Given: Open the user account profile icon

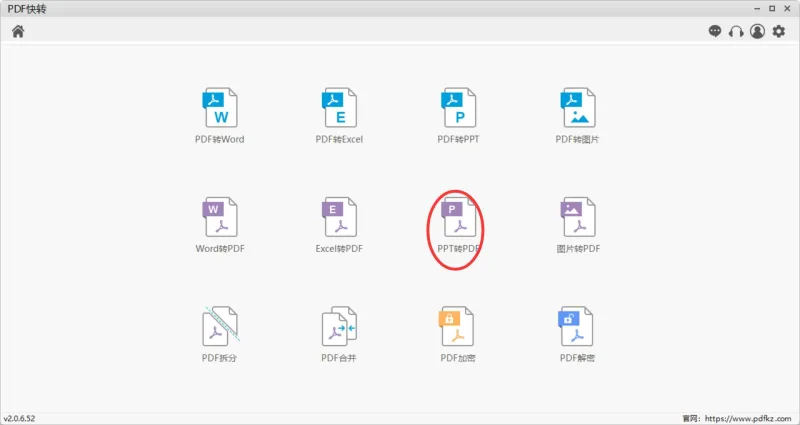Looking at the screenshot, I should tap(757, 31).
